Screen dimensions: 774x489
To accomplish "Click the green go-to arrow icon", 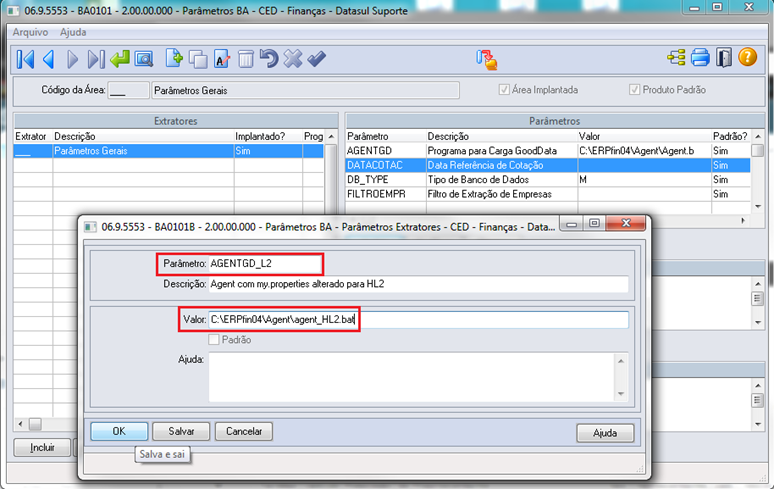I will [119, 59].
